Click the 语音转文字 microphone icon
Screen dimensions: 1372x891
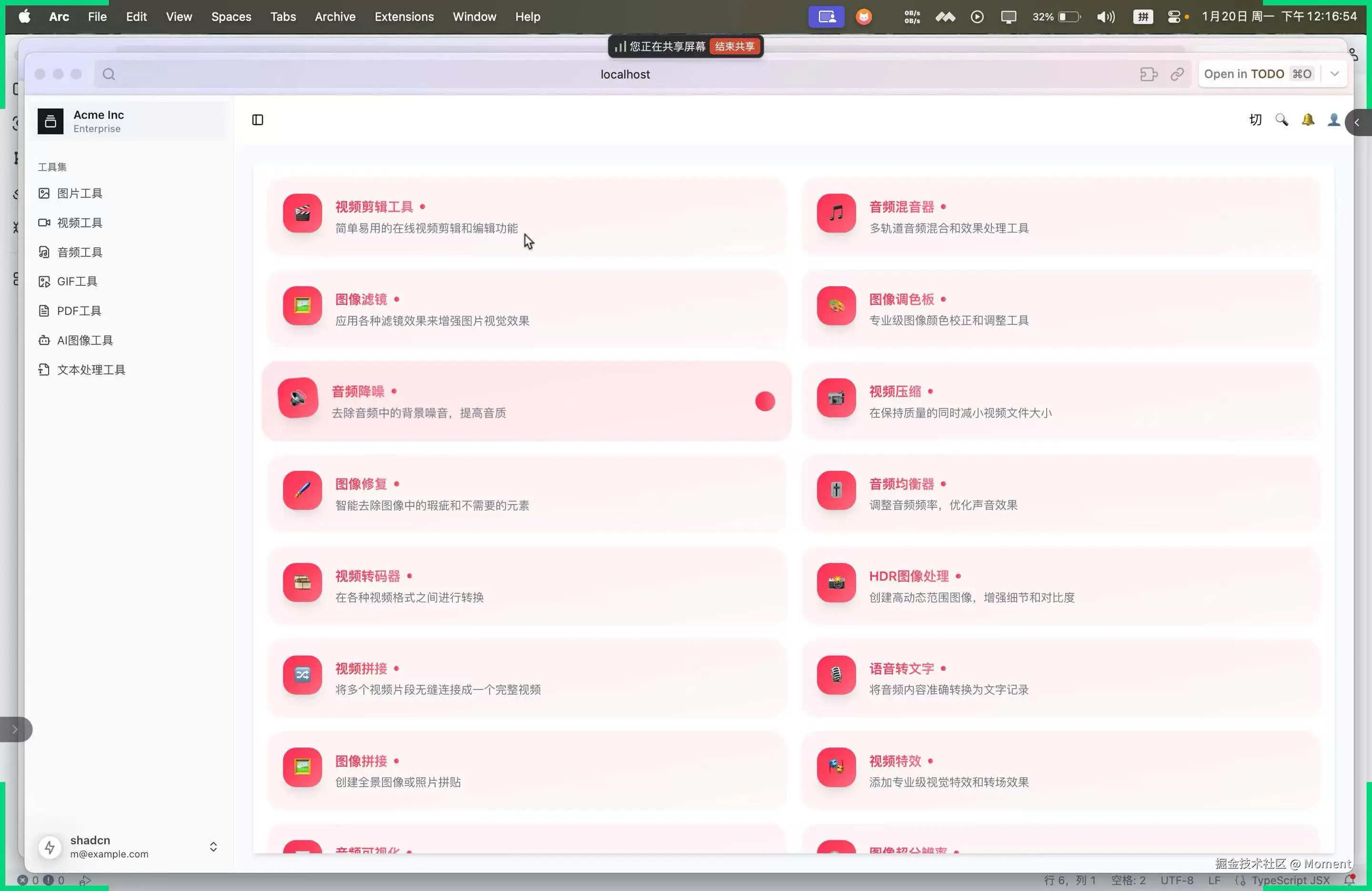pyautogui.click(x=836, y=675)
